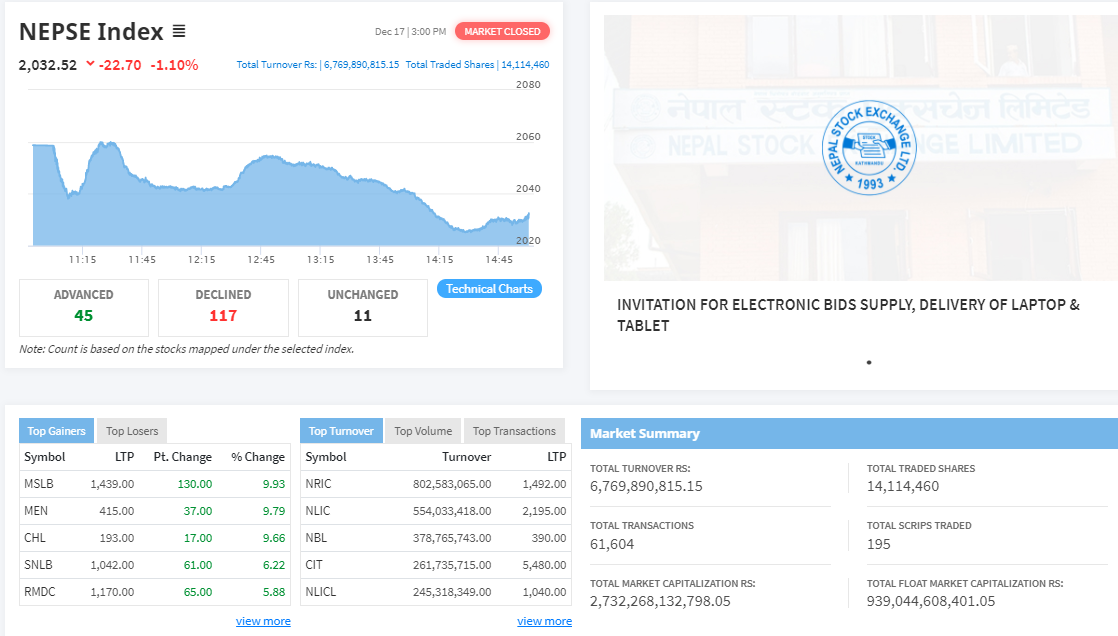This screenshot has height=636, width=1118.
Task: Click the total transactions value 61,604
Action: 612,544
